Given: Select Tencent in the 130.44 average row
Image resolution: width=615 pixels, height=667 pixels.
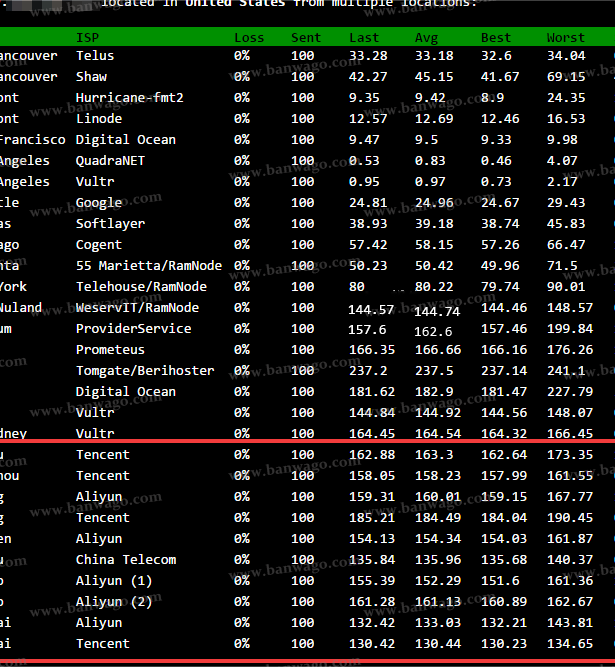Looking at the screenshot, I should [x=103, y=644].
